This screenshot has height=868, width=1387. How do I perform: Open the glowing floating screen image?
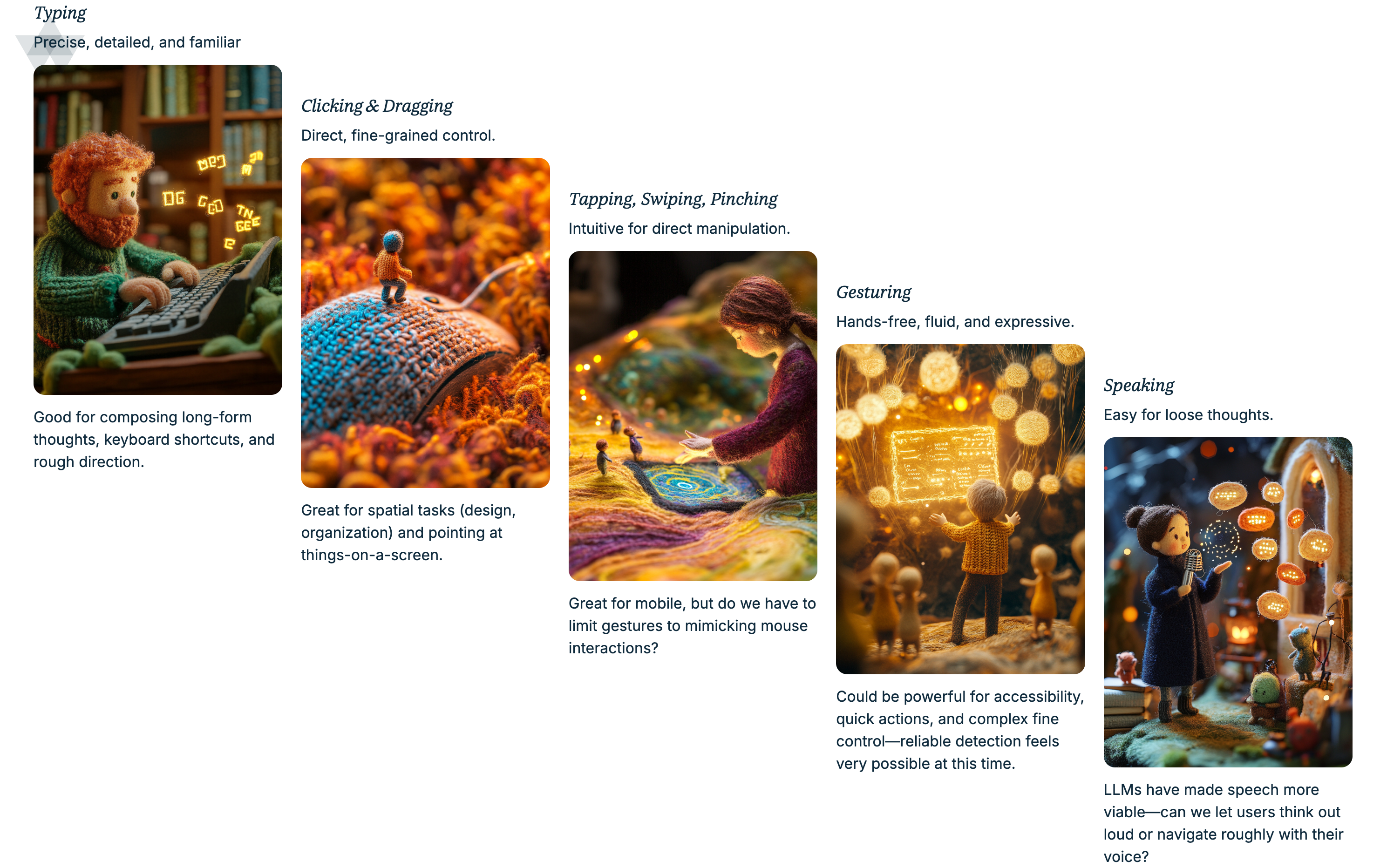[x=960, y=509]
